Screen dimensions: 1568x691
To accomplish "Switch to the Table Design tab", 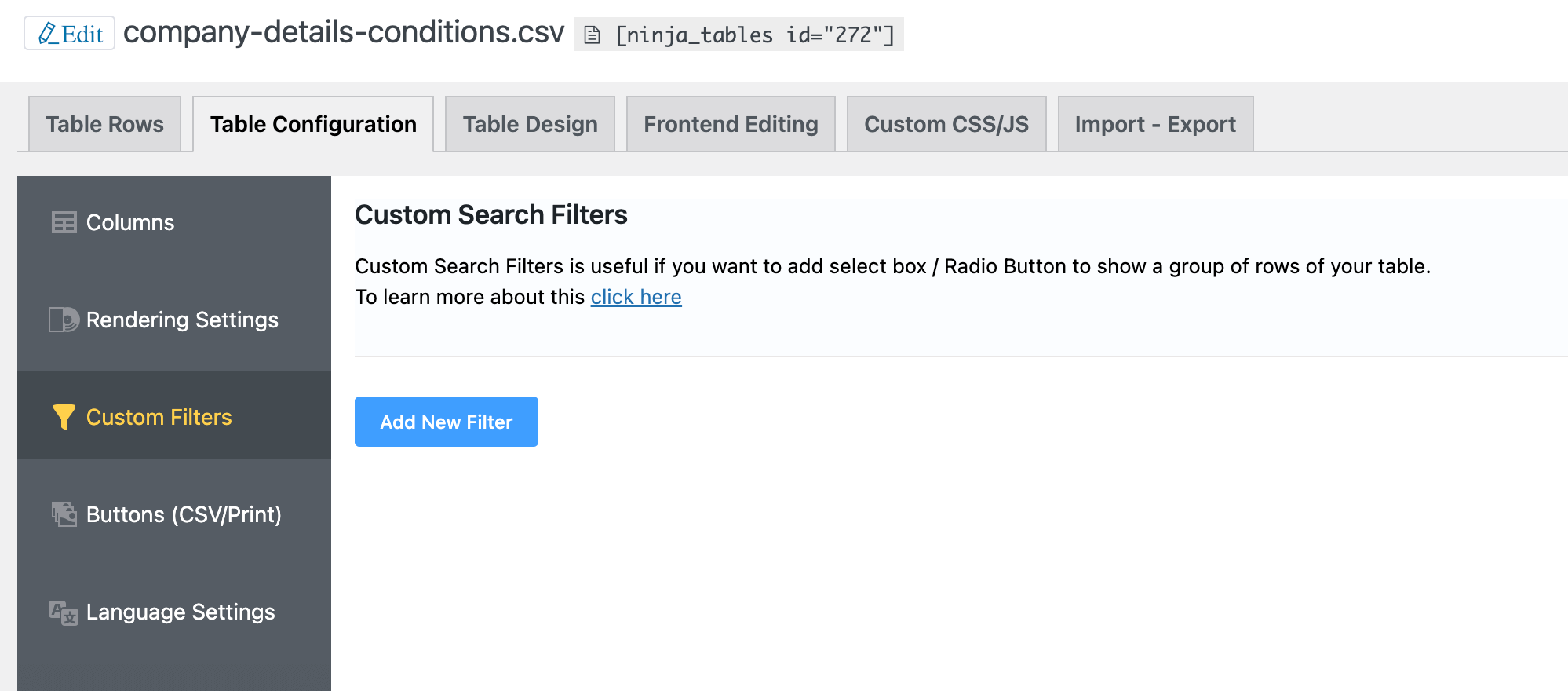I will 530,124.
